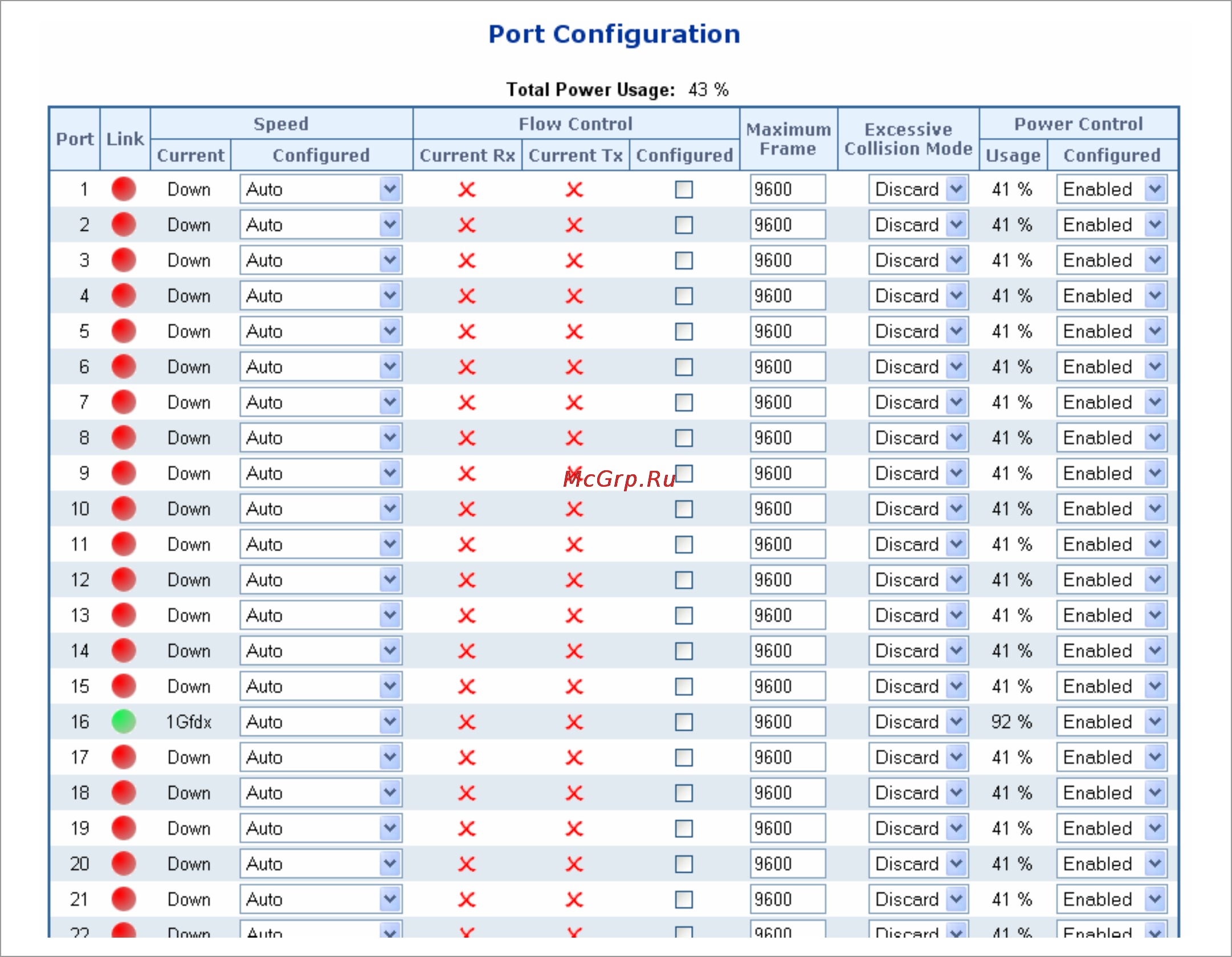Click the Current Tx red X for port 16

pos(574,722)
